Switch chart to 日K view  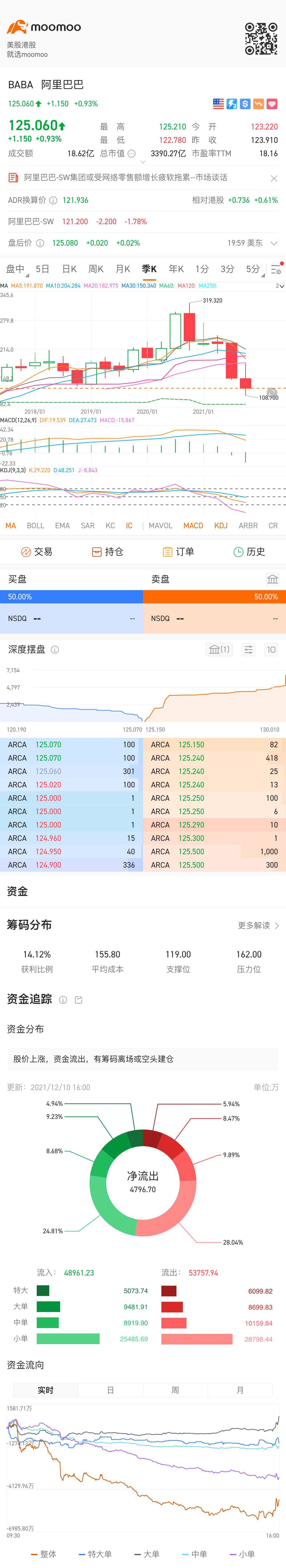pyautogui.click(x=69, y=269)
